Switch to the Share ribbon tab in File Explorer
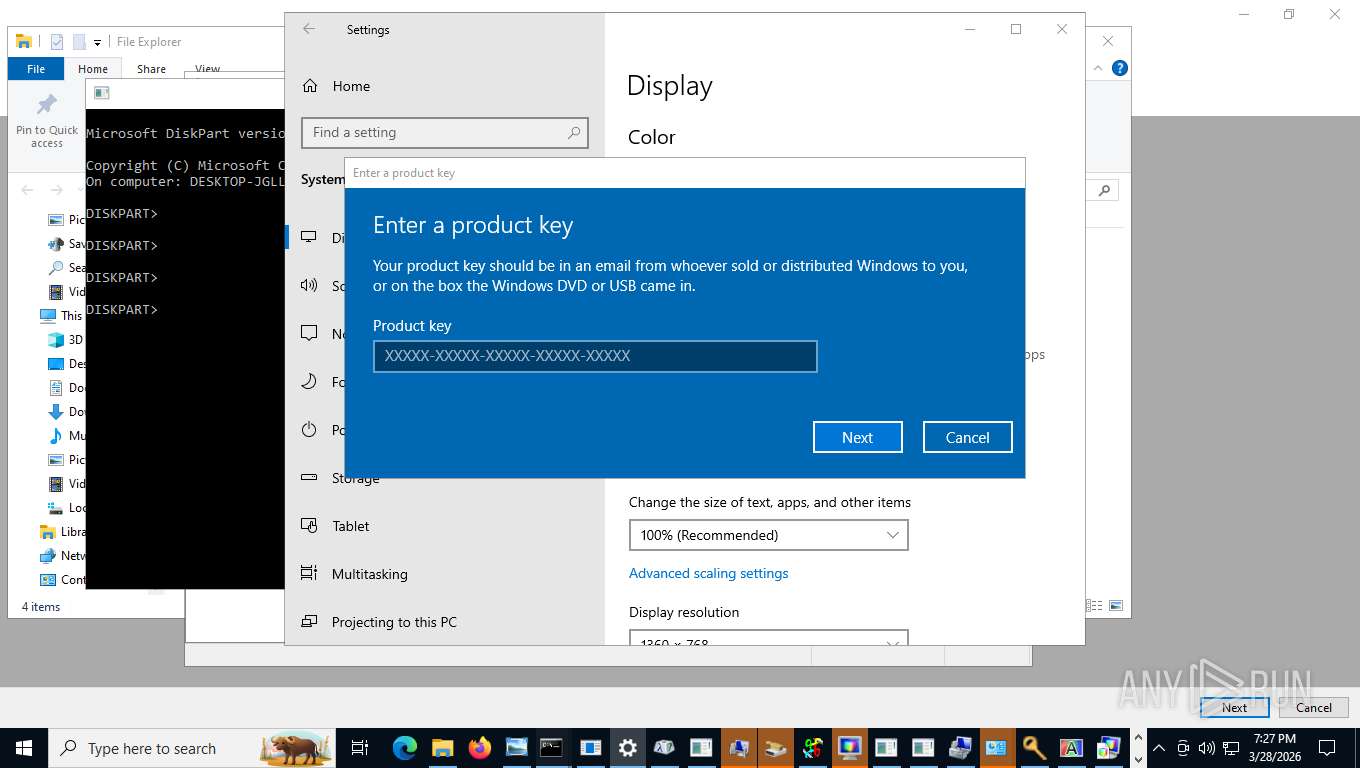This screenshot has width=1360, height=768. coord(151,69)
